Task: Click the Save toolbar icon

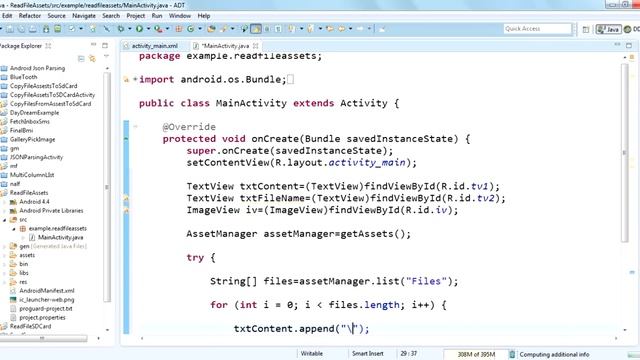Action: pyautogui.click(x=9, y=29)
